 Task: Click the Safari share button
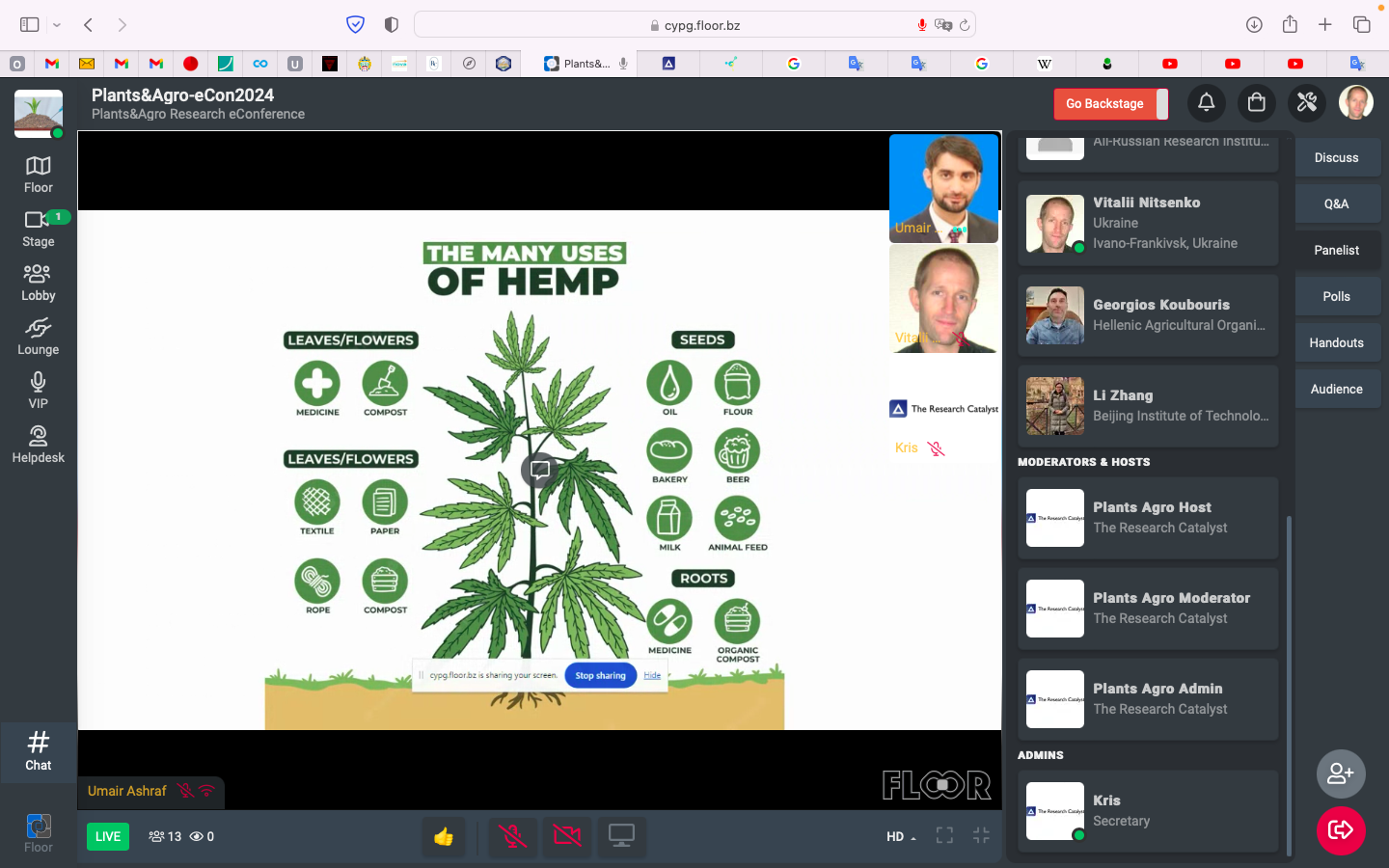point(1290,25)
